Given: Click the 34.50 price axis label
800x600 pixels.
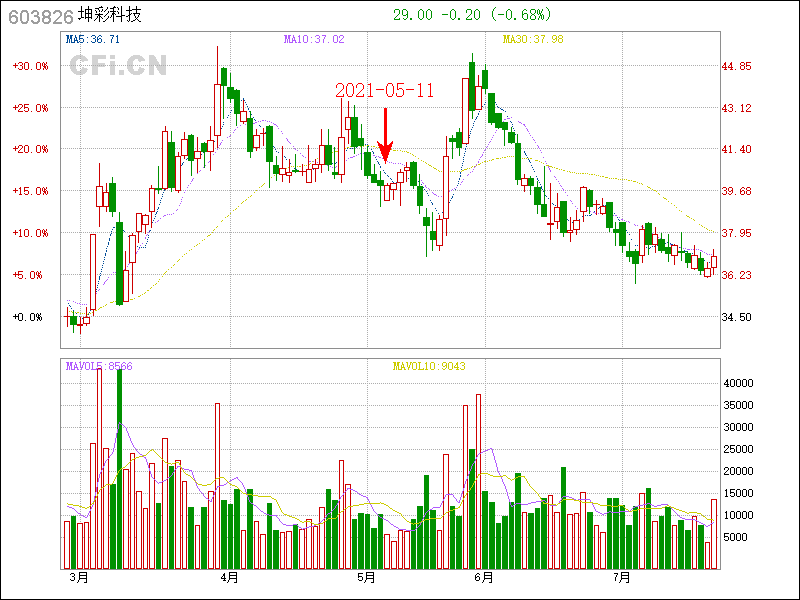Looking at the screenshot, I should 737,317.
